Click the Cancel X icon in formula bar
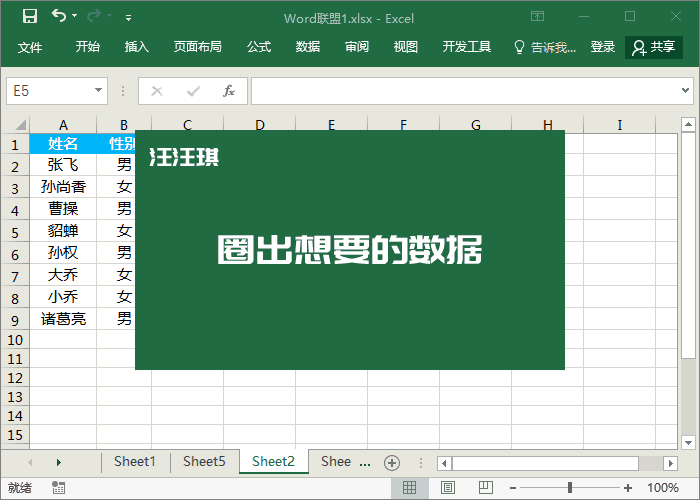 [157, 92]
